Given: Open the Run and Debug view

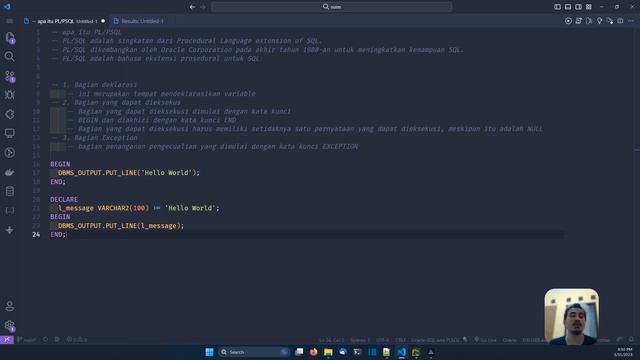Looking at the screenshot, I should 10,95.
